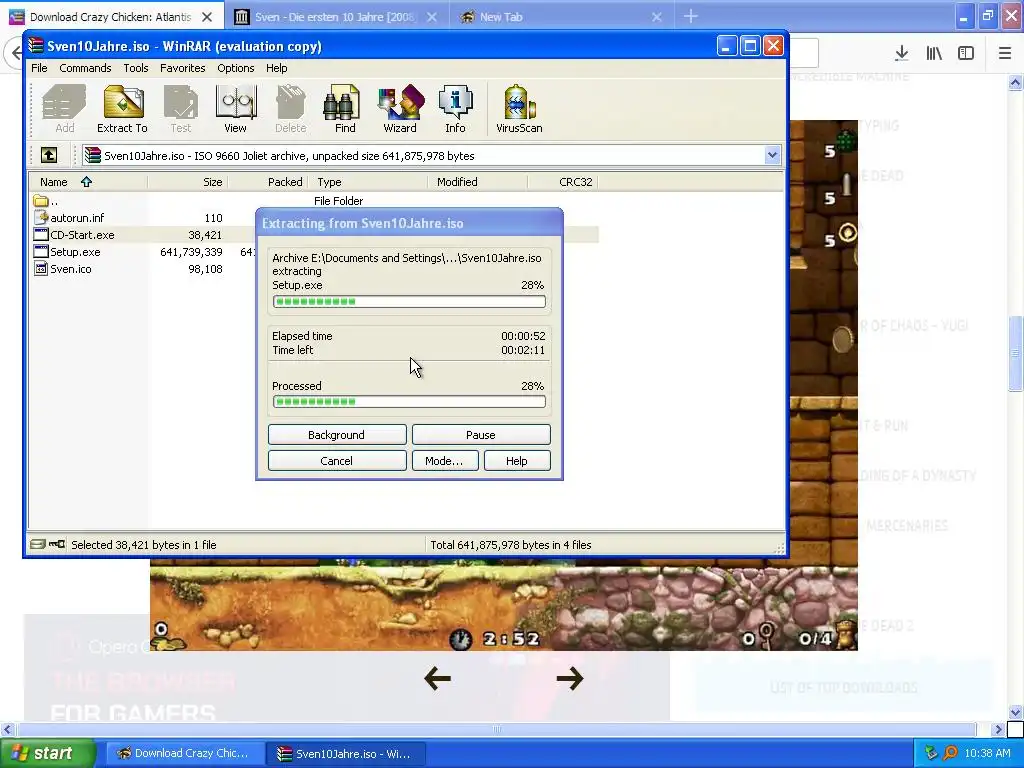The image size is (1024, 768).
Task: Open the Options menu
Action: 236,68
